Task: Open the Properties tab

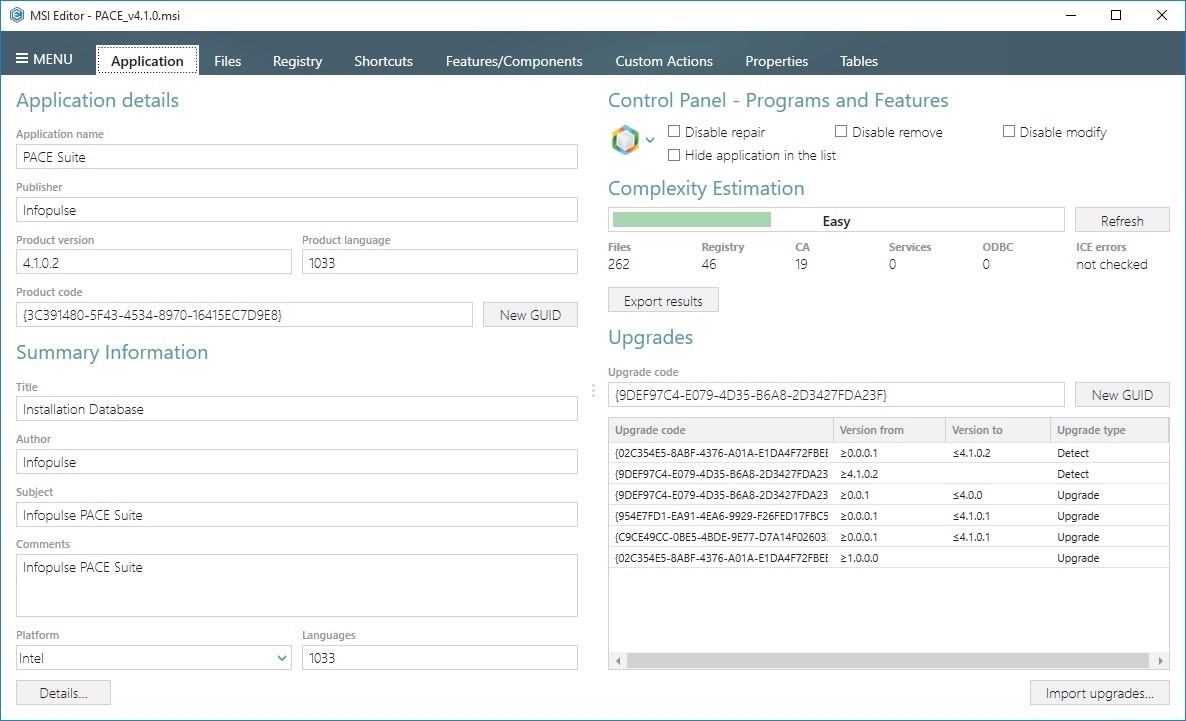Action: click(777, 61)
